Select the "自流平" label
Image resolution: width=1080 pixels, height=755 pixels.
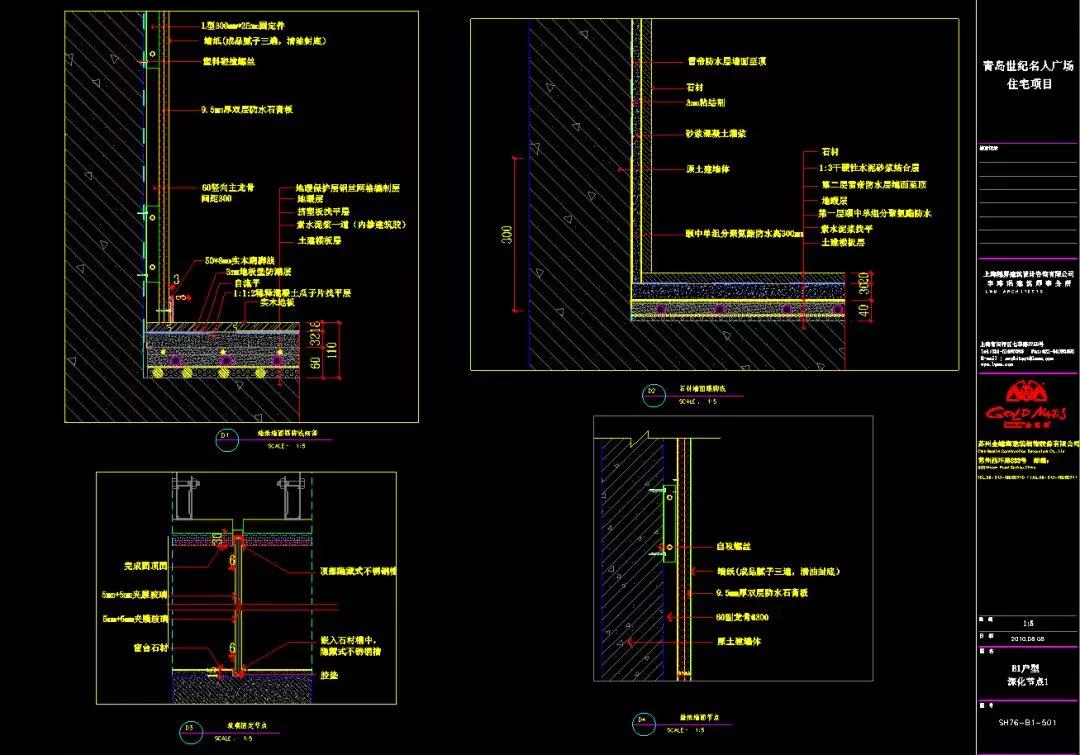coord(247,282)
